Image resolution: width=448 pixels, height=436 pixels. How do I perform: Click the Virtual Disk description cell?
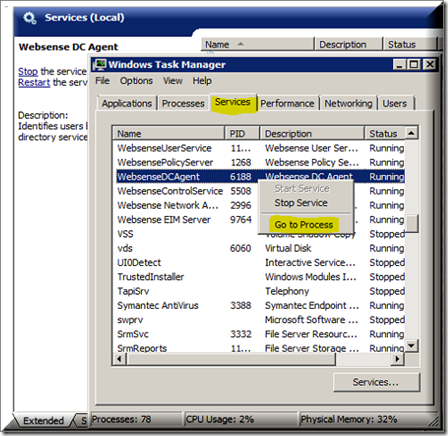coord(288,248)
